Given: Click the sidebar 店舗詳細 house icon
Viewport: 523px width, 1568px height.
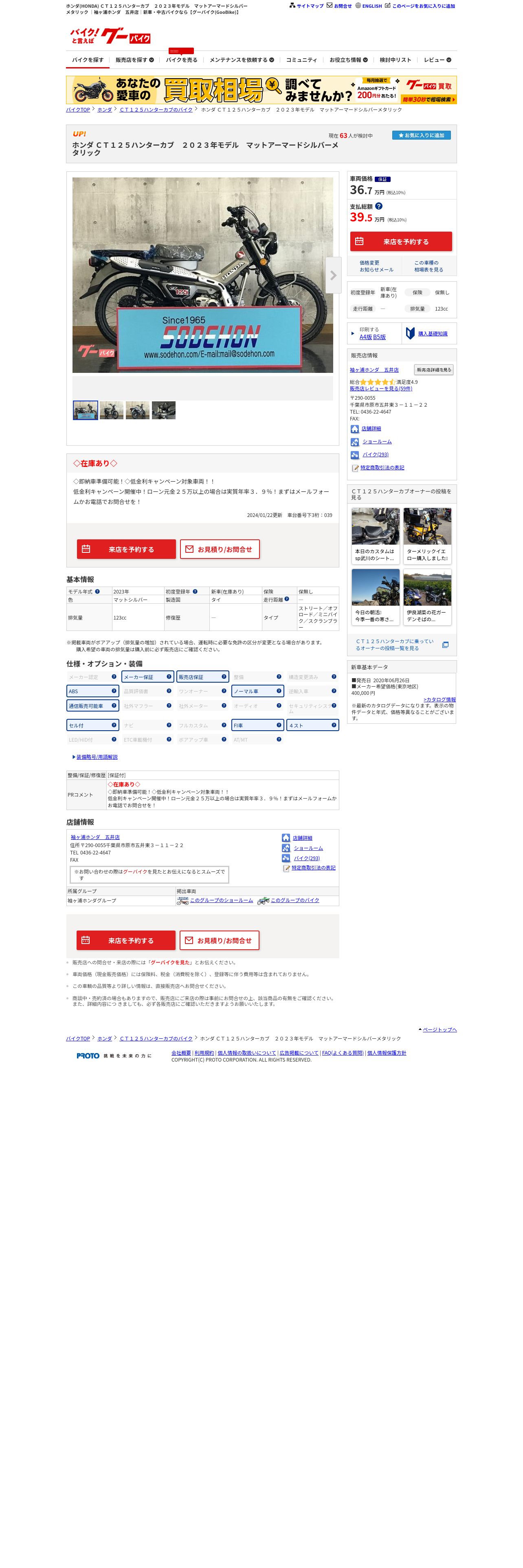Looking at the screenshot, I should [x=354, y=429].
